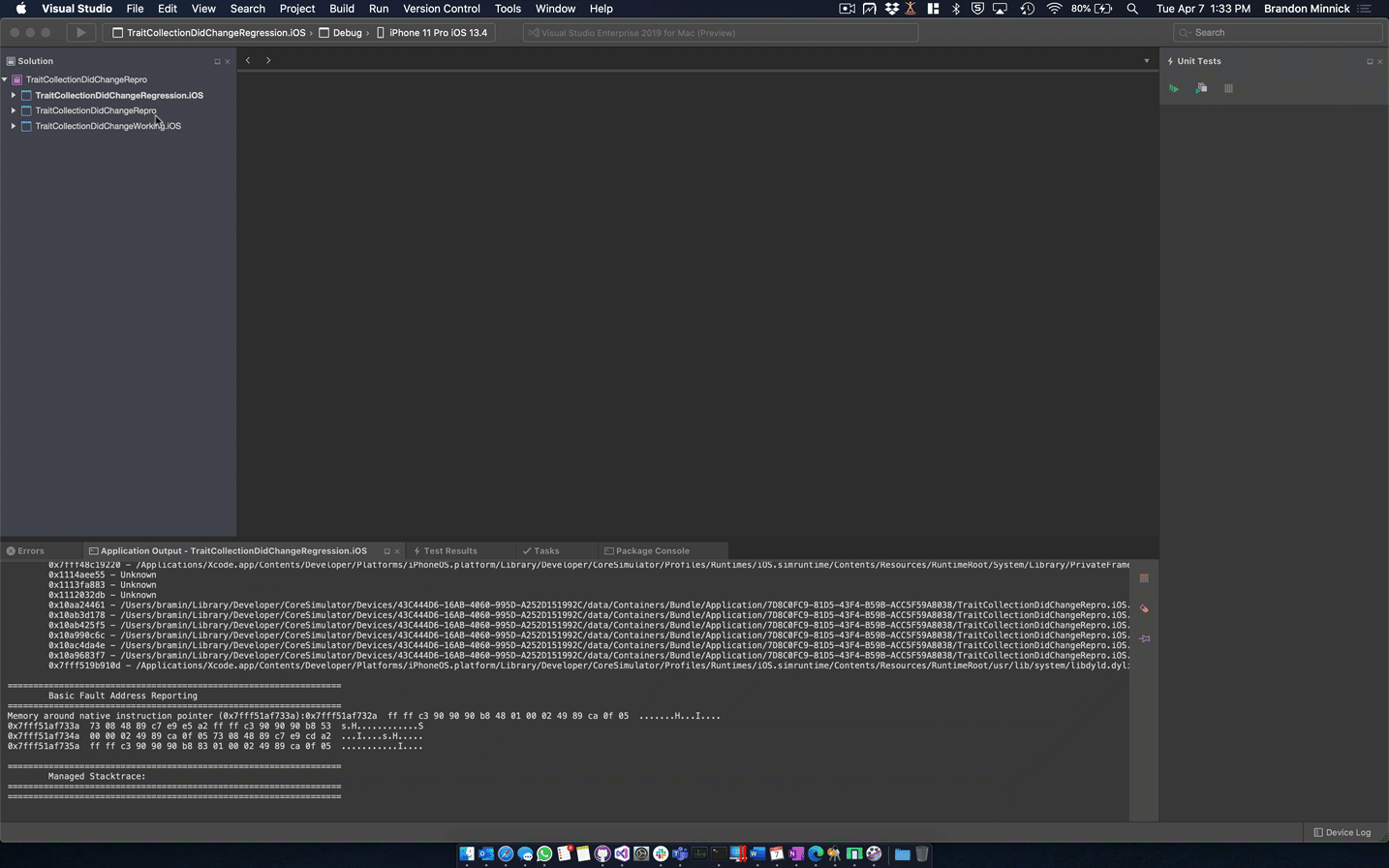Click the Dropbox icon in the menu bar
The height and width of the screenshot is (868, 1389).
pyautogui.click(x=892, y=9)
